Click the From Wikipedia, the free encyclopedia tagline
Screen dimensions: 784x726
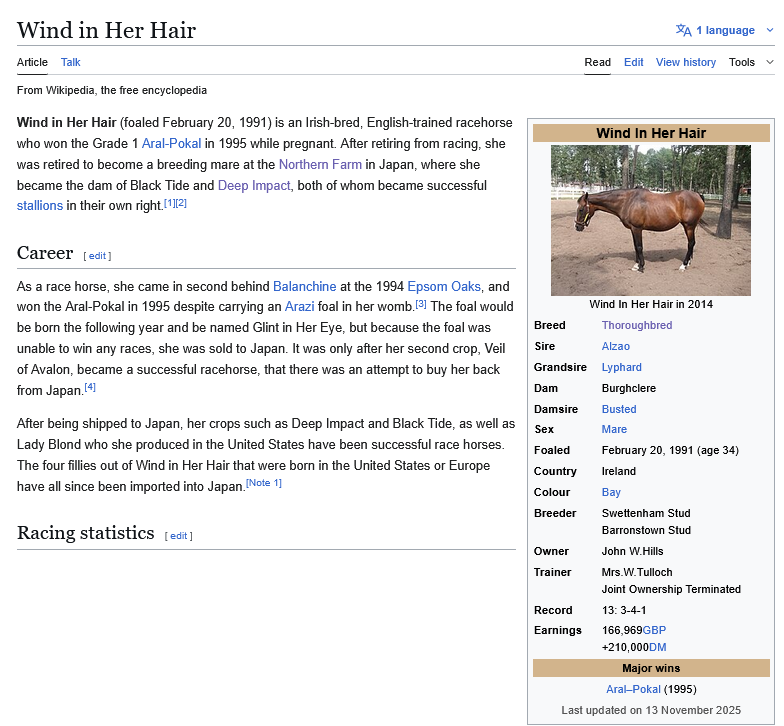(x=112, y=90)
